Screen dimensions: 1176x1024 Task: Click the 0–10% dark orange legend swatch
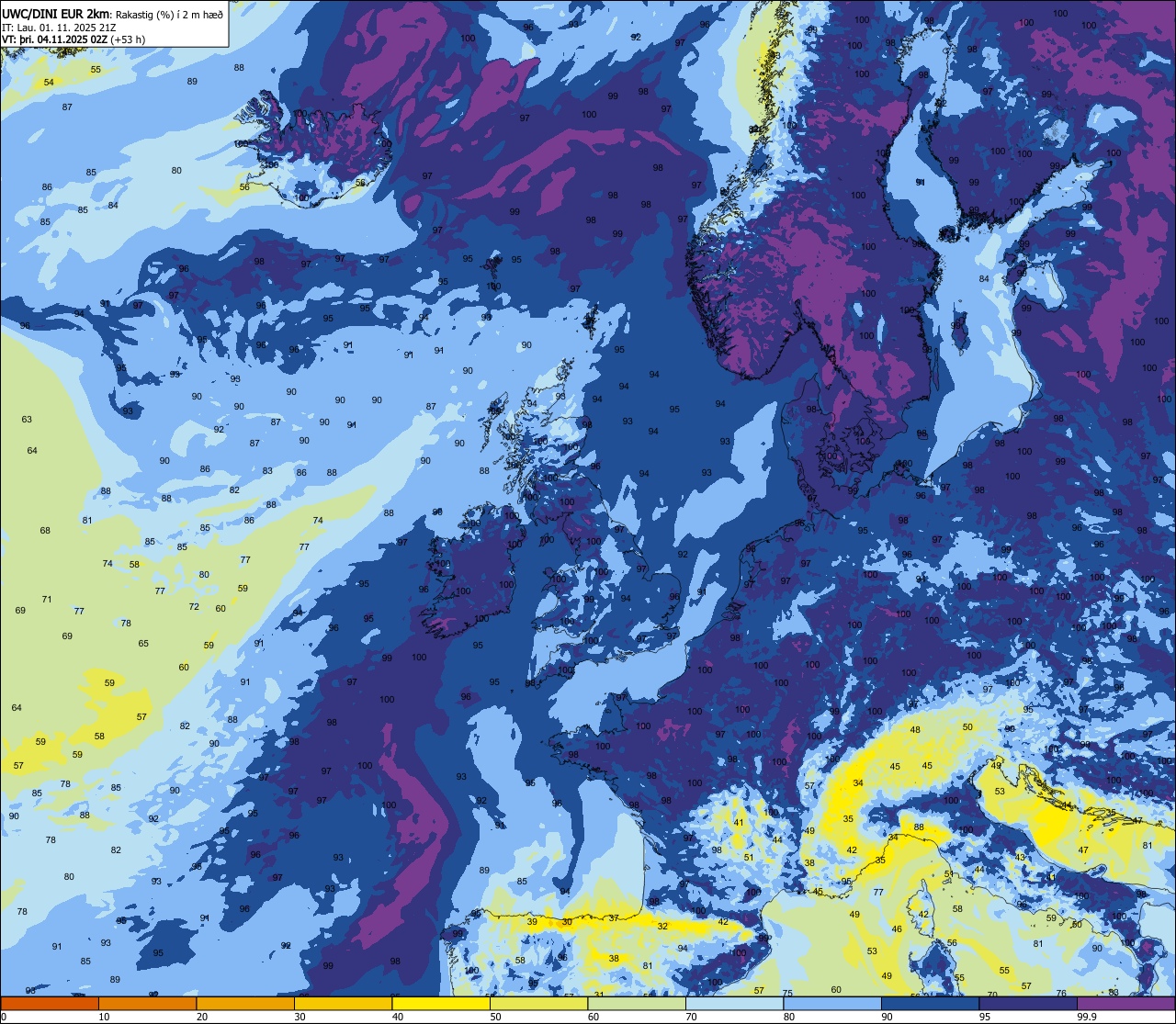click(x=50, y=1003)
